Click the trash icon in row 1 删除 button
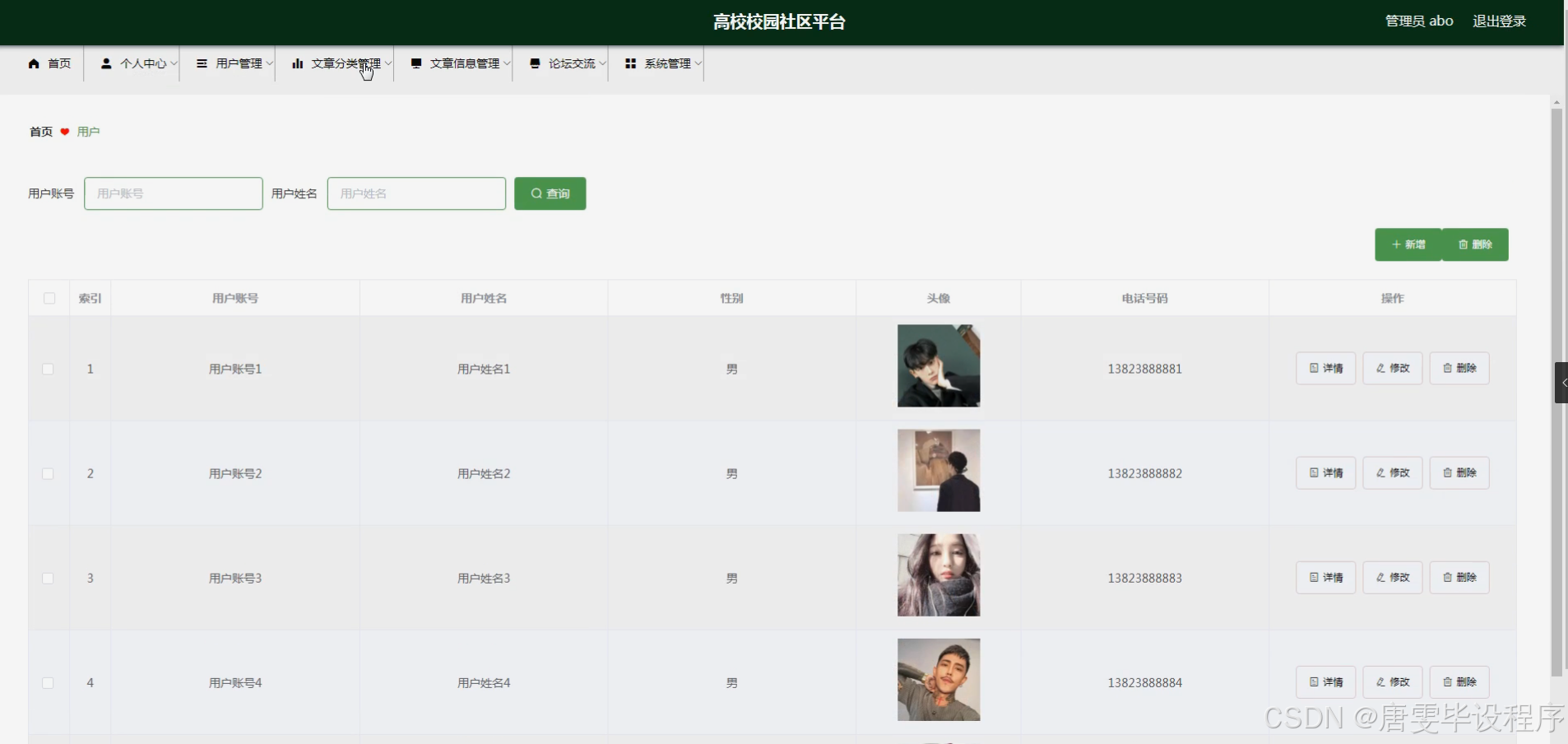The image size is (1568, 744). [1447, 368]
